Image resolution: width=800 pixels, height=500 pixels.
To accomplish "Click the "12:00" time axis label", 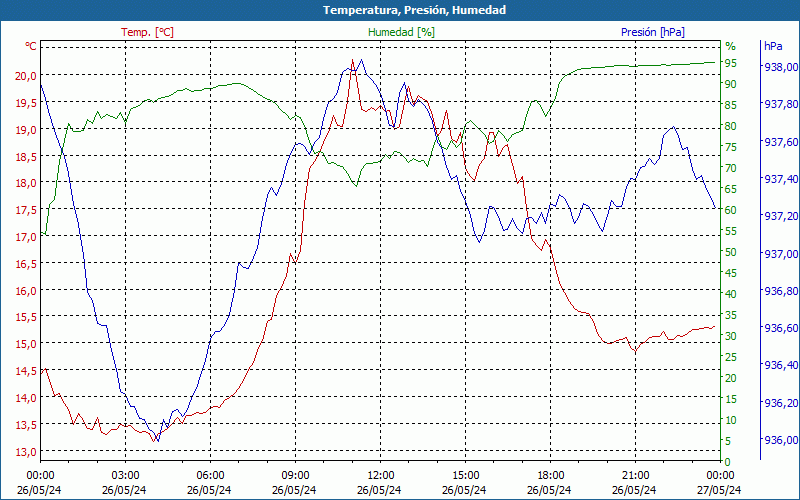I will (381, 474).
